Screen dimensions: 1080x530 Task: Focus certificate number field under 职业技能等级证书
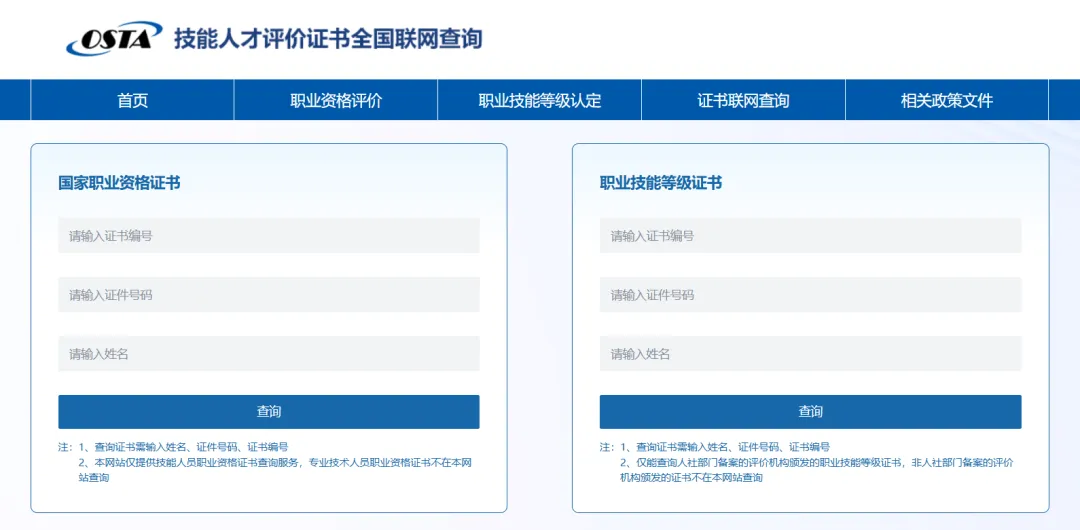[x=811, y=236]
